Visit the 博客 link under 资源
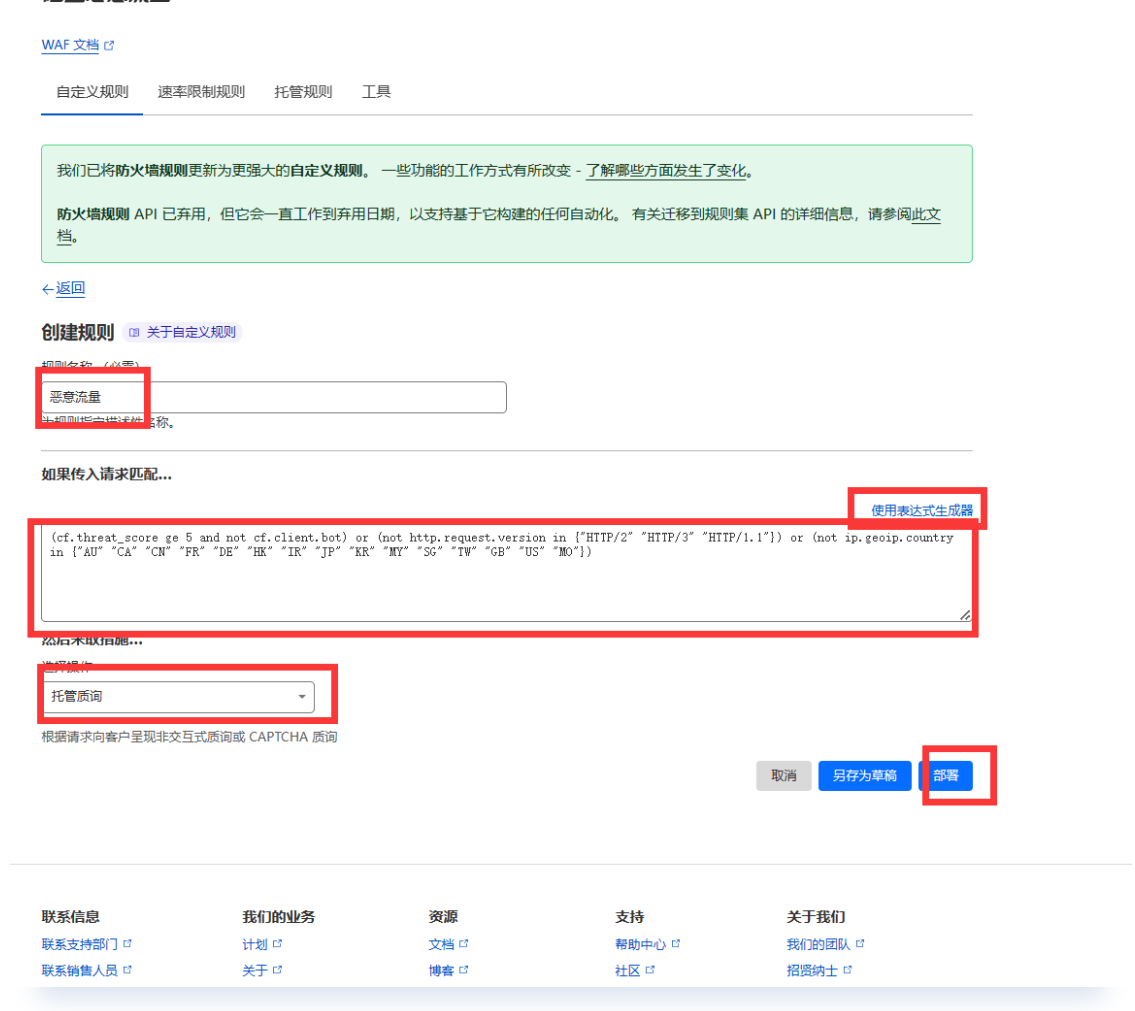 click(x=441, y=970)
